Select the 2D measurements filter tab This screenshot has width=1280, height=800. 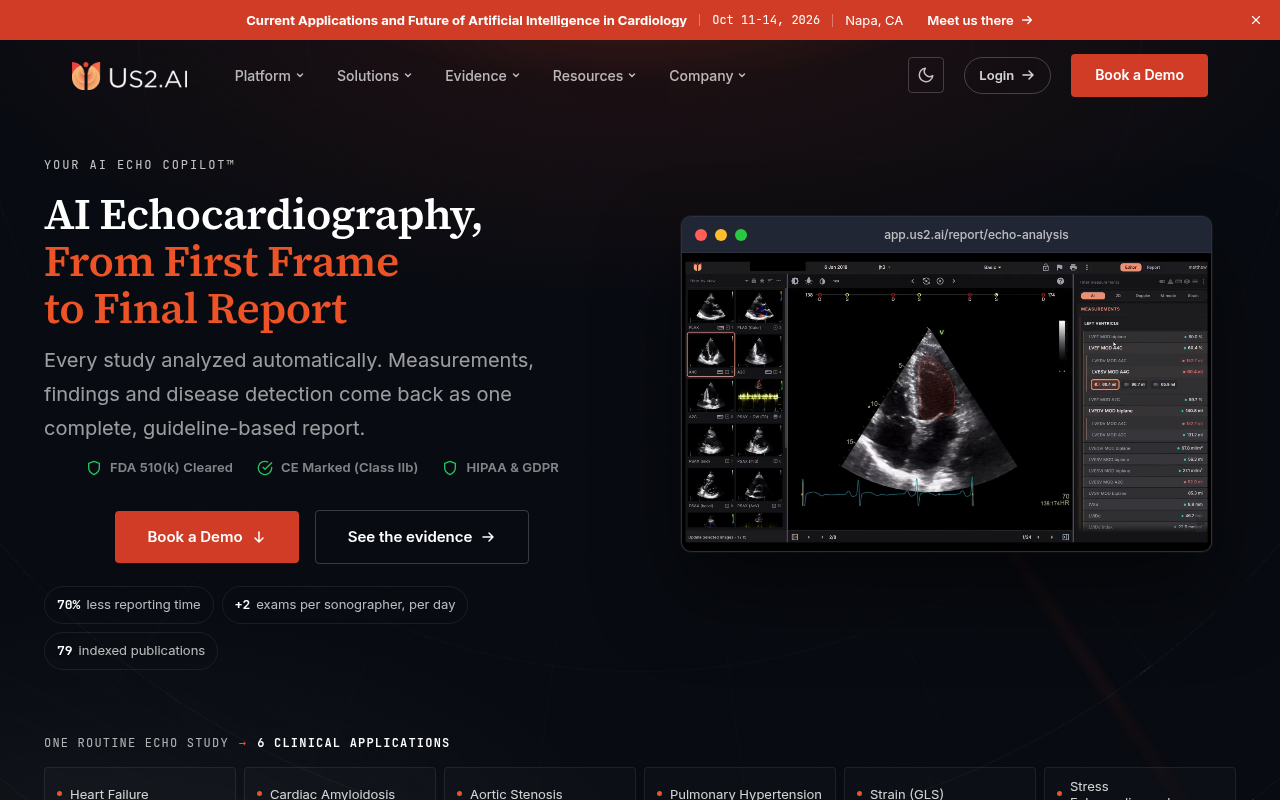[x=1118, y=296]
